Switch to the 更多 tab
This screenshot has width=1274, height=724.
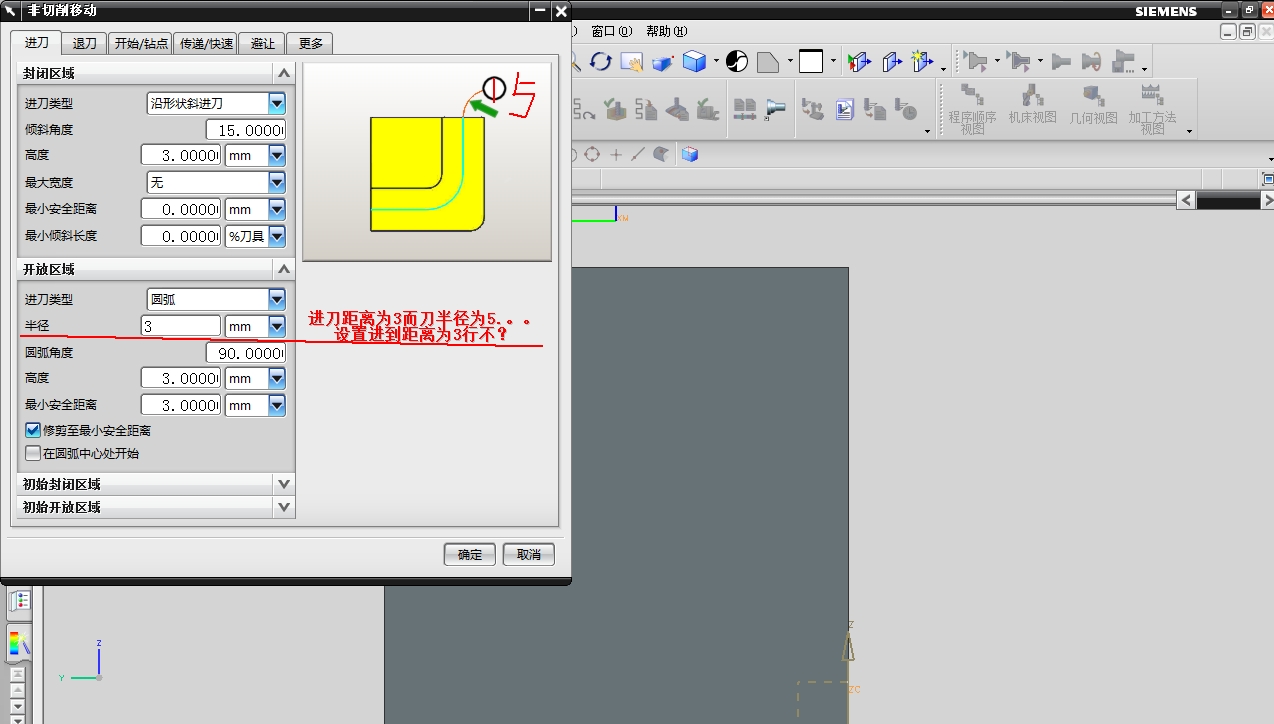(x=310, y=43)
